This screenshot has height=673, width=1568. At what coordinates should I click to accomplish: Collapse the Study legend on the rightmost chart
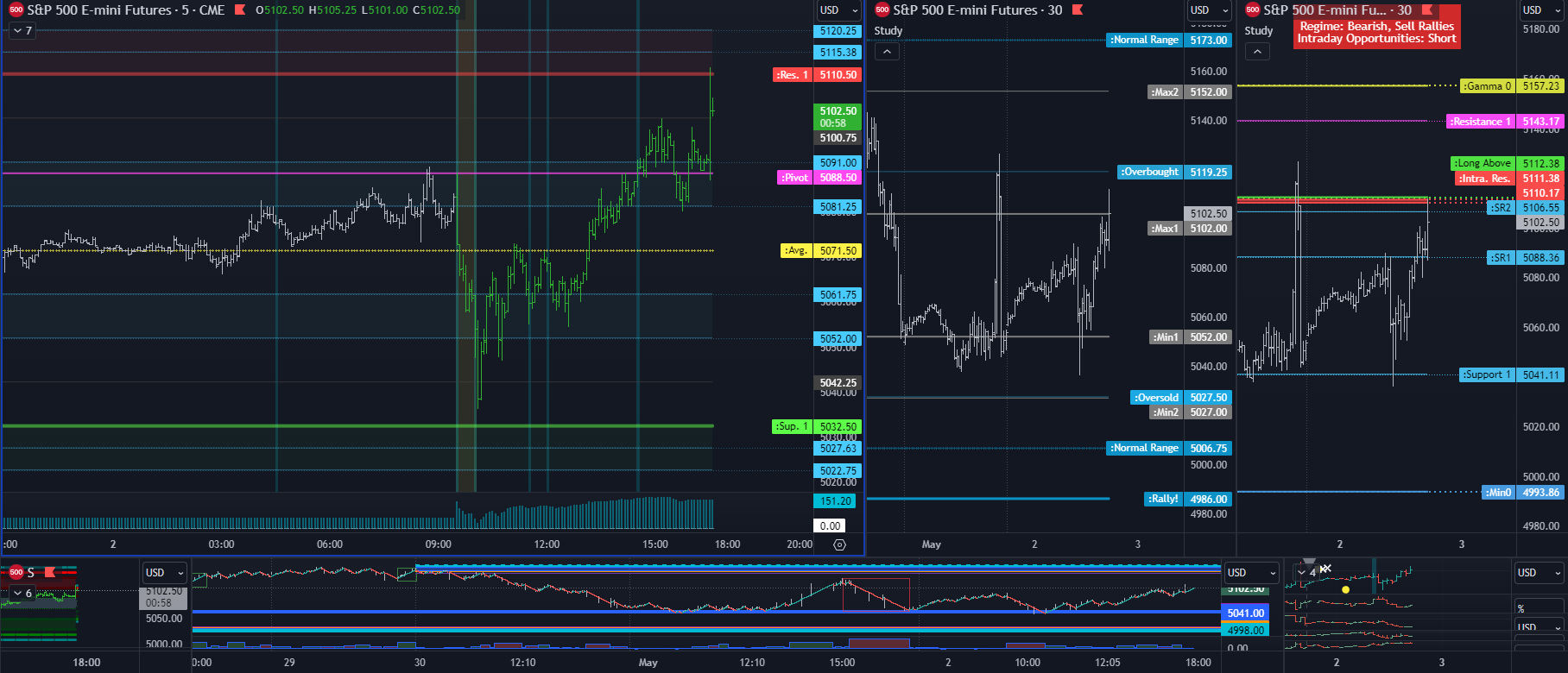tap(1257, 52)
